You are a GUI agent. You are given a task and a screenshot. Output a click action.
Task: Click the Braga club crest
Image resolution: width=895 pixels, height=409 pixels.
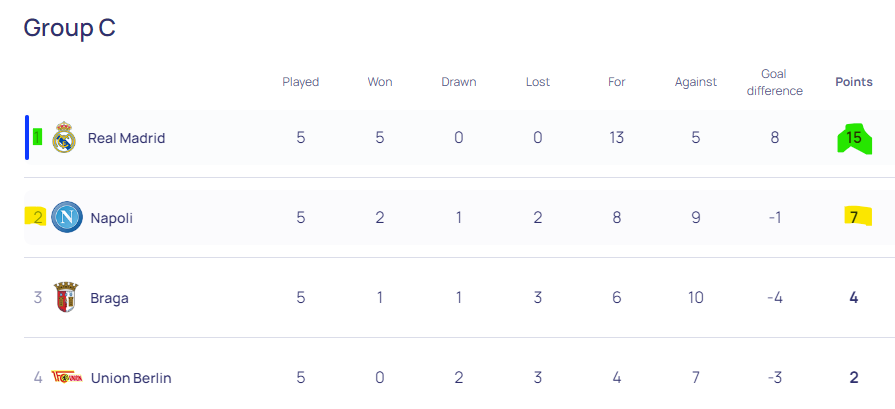click(x=65, y=297)
